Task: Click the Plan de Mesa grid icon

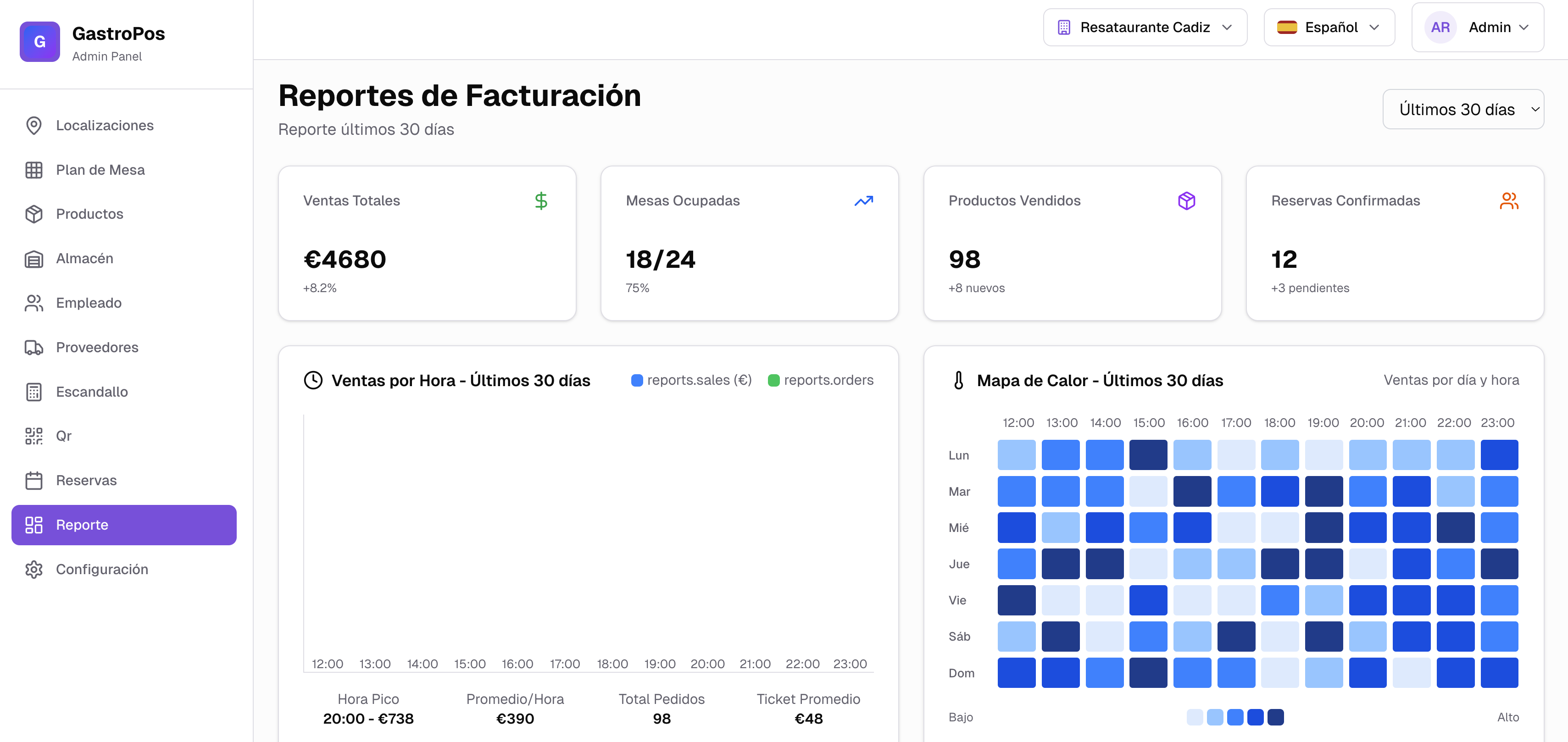Action: pos(33,170)
